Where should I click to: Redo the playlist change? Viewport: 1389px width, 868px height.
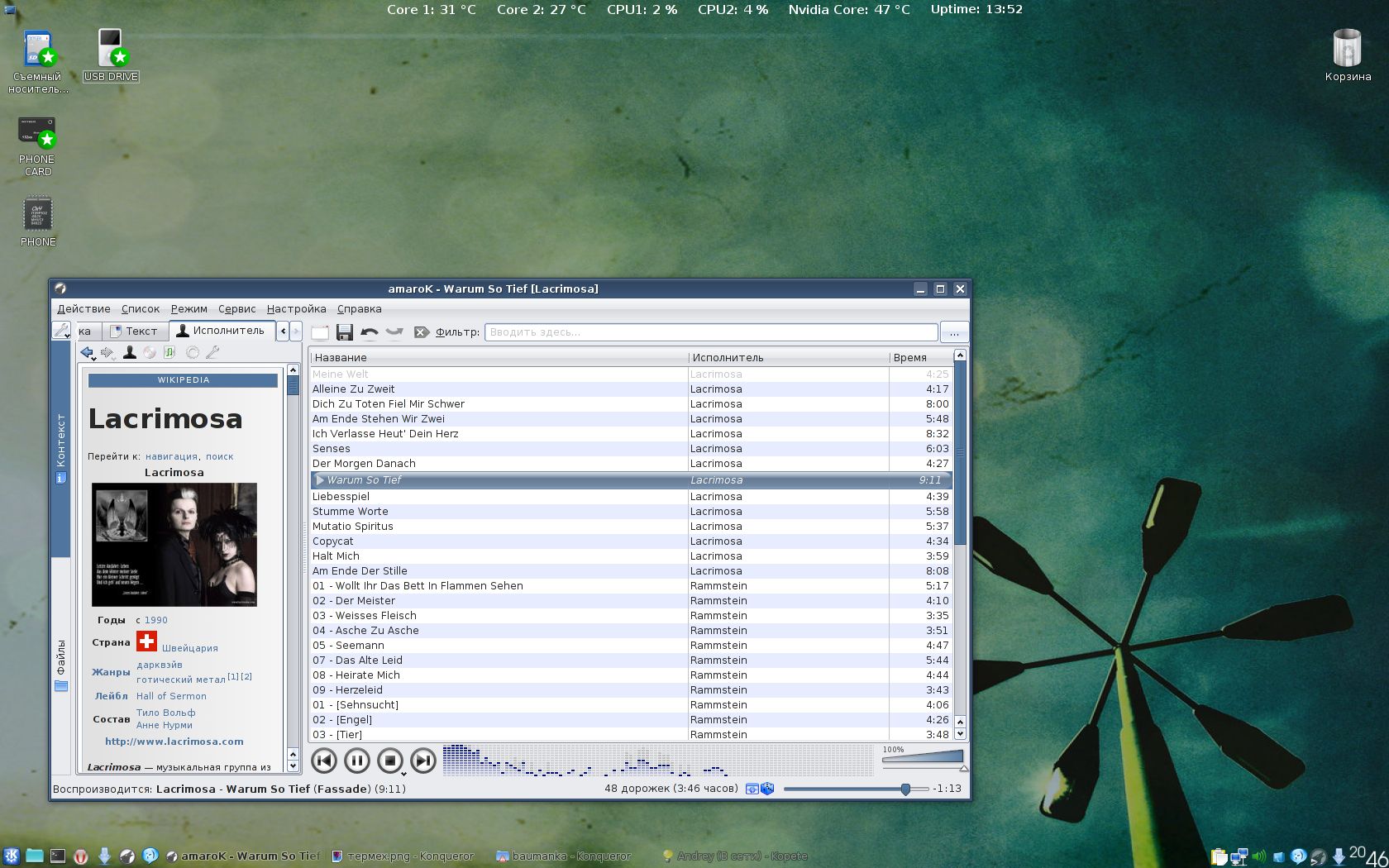pyautogui.click(x=394, y=332)
